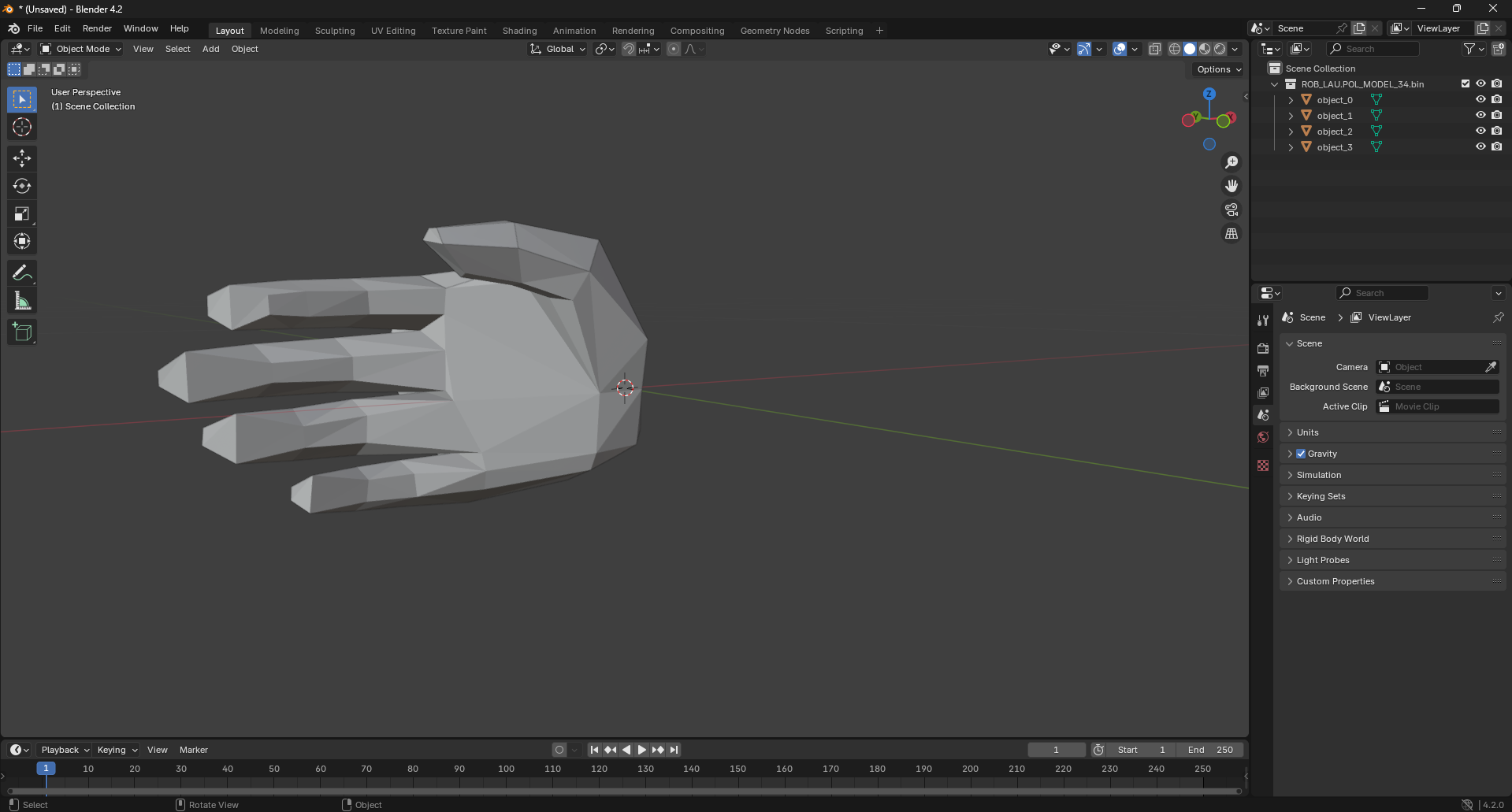Viewport: 1512px width, 812px height.
Task: Expand object_0 in outliner
Action: pyautogui.click(x=1291, y=100)
